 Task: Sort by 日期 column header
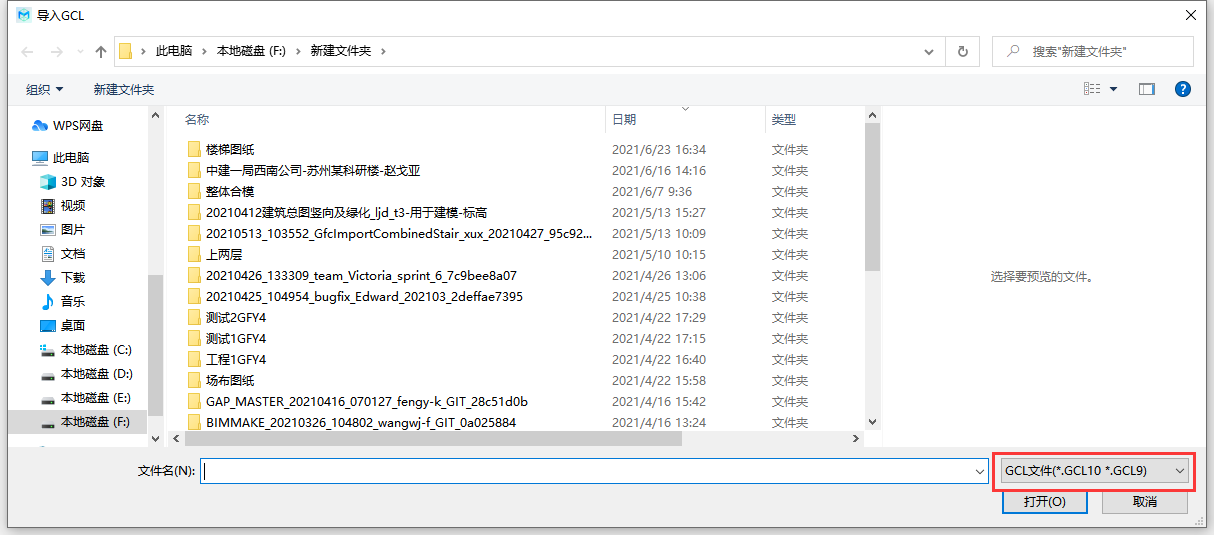click(x=624, y=119)
